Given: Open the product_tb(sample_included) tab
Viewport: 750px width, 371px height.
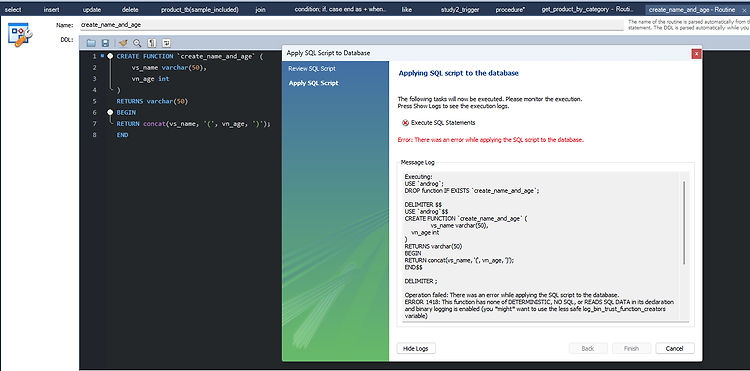Looking at the screenshot, I should [x=199, y=10].
